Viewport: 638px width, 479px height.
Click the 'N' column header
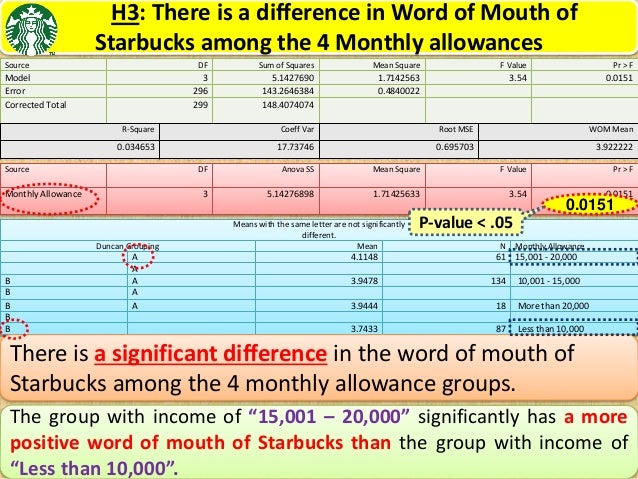pos(503,246)
